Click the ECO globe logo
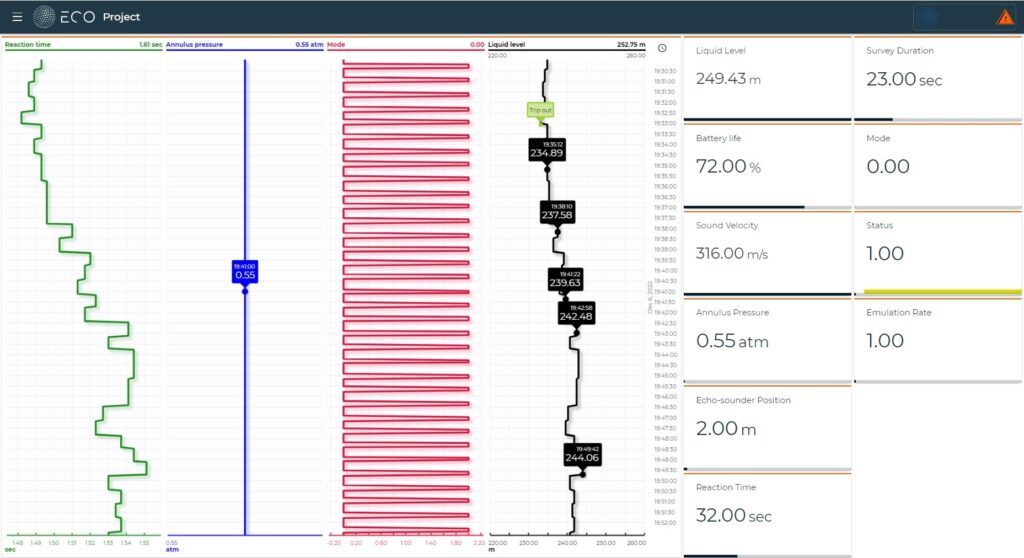Screen dimensions: 1024x558 [x=45, y=17]
